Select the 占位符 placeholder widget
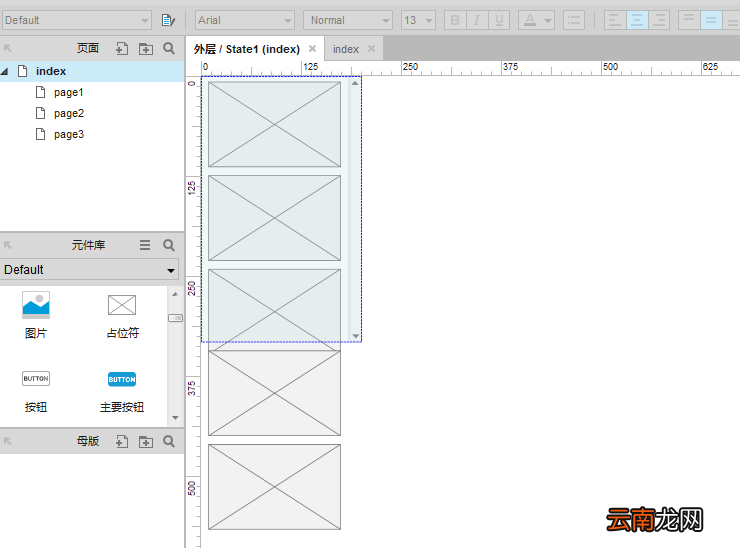The width and height of the screenshot is (740, 548). [x=122, y=315]
